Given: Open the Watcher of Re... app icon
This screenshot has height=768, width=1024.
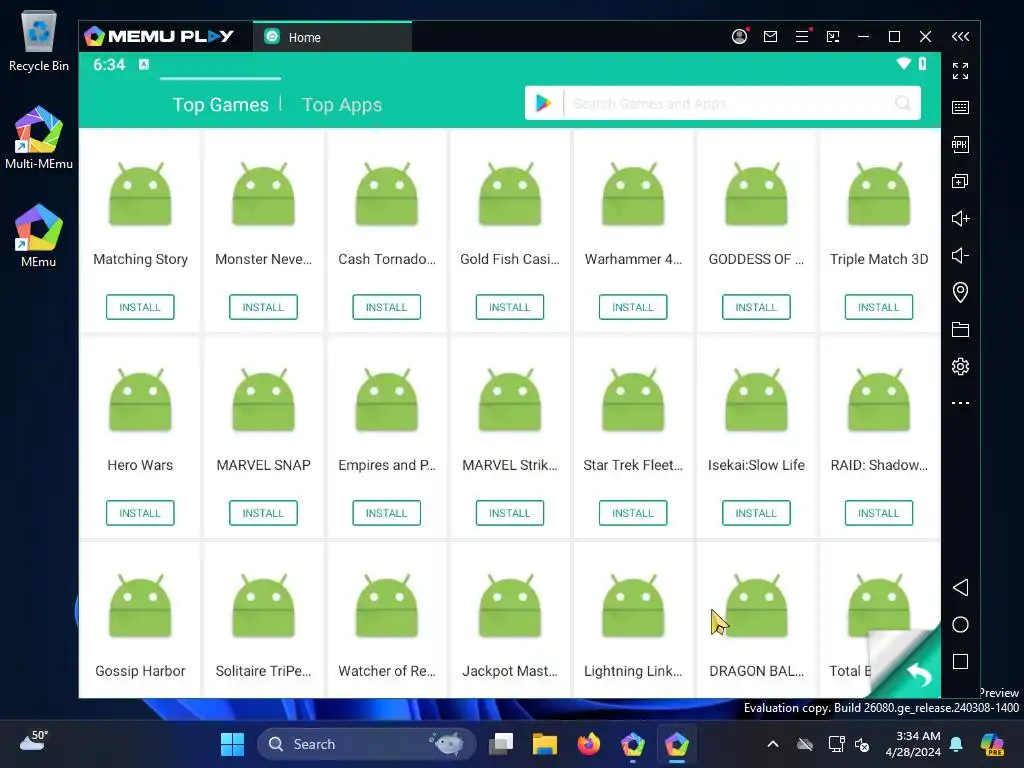Looking at the screenshot, I should [x=387, y=606].
